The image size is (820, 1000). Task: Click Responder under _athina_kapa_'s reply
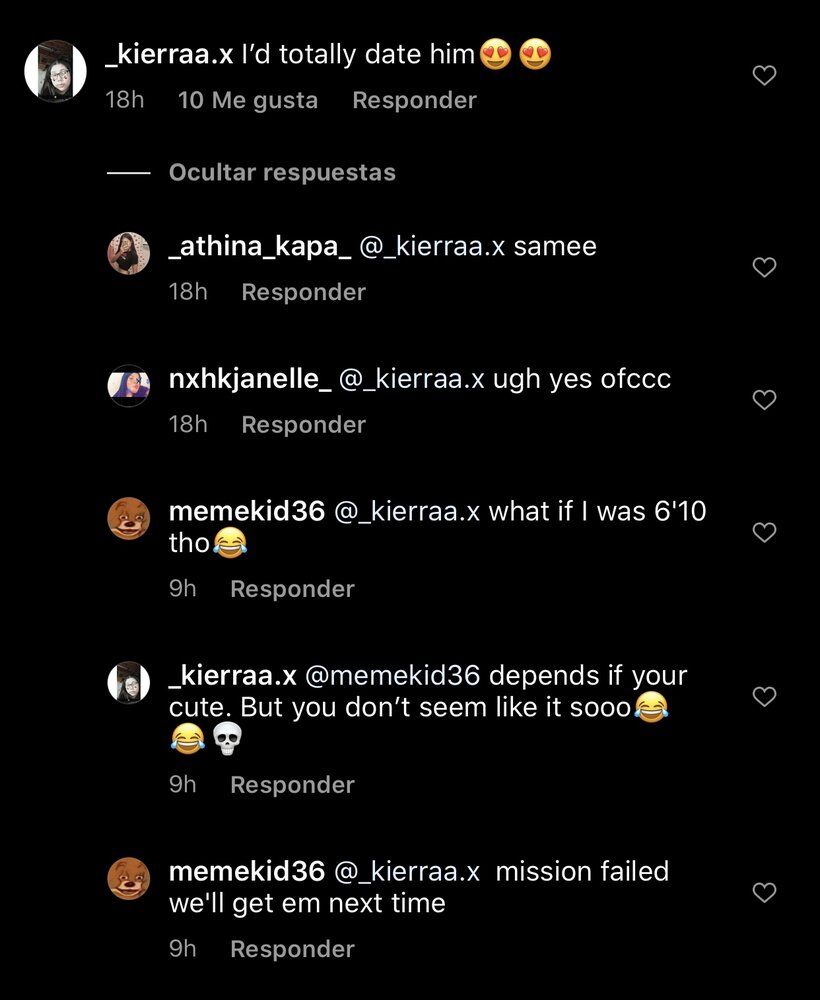(304, 292)
